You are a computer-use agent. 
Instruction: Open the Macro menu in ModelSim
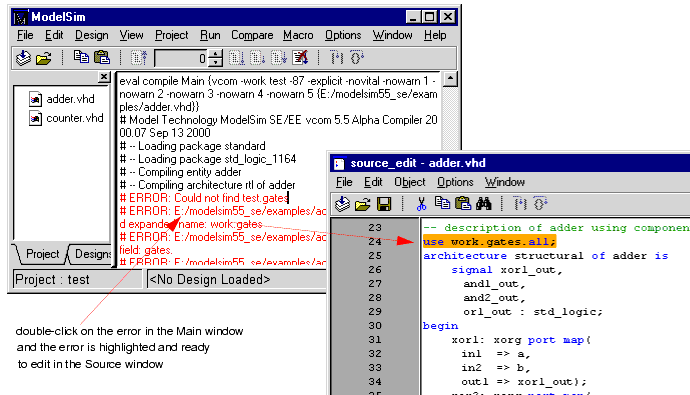pyautogui.click(x=298, y=35)
